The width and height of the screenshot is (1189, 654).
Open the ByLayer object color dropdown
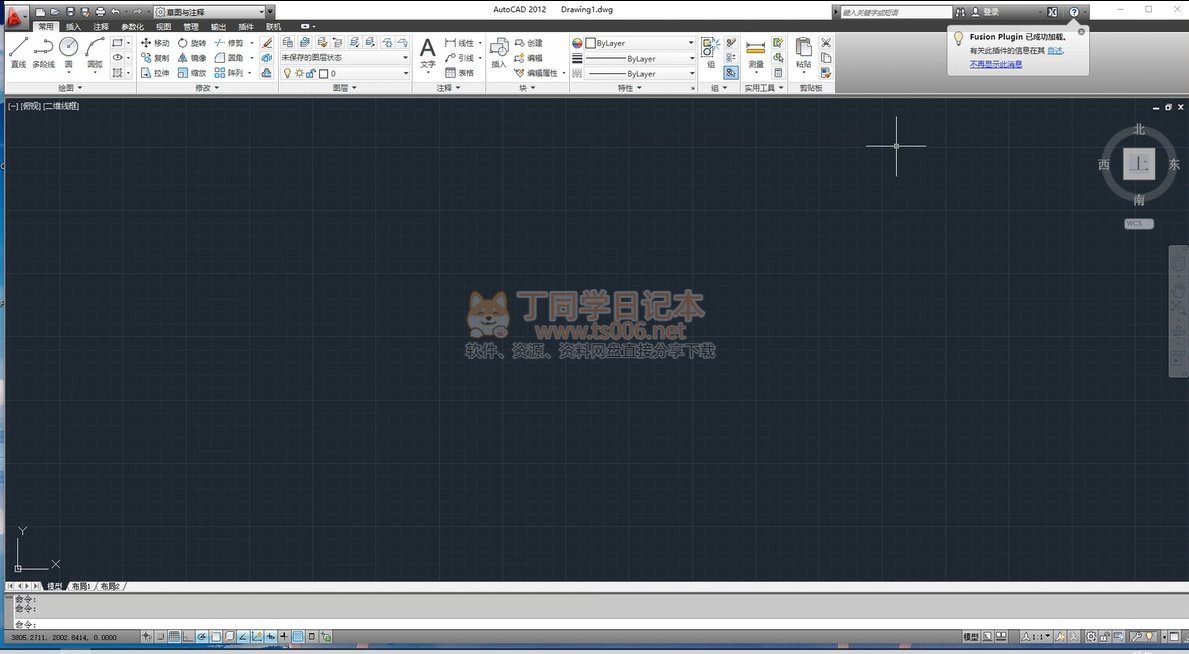634,43
